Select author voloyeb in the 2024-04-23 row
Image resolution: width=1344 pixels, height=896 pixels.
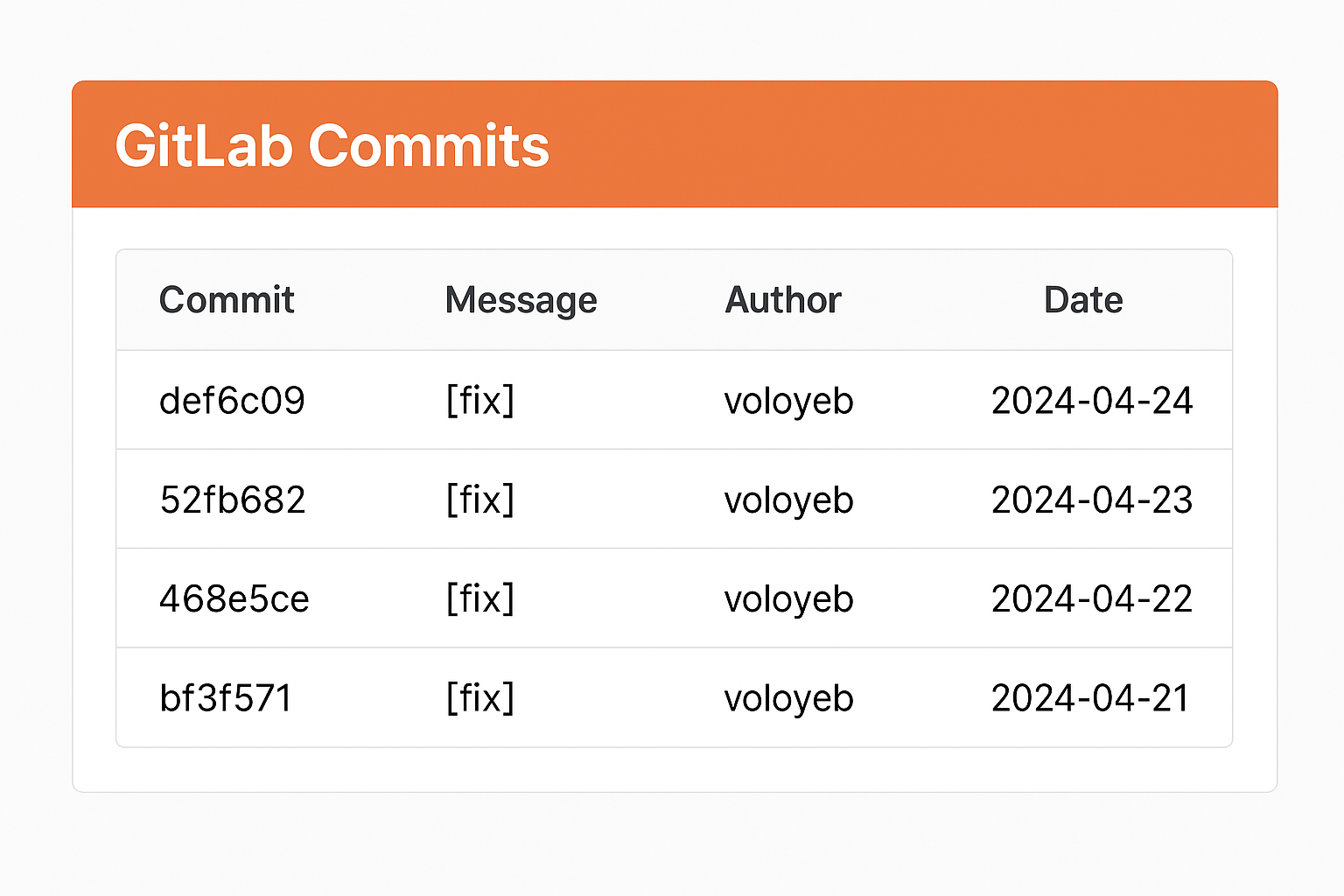tap(789, 500)
